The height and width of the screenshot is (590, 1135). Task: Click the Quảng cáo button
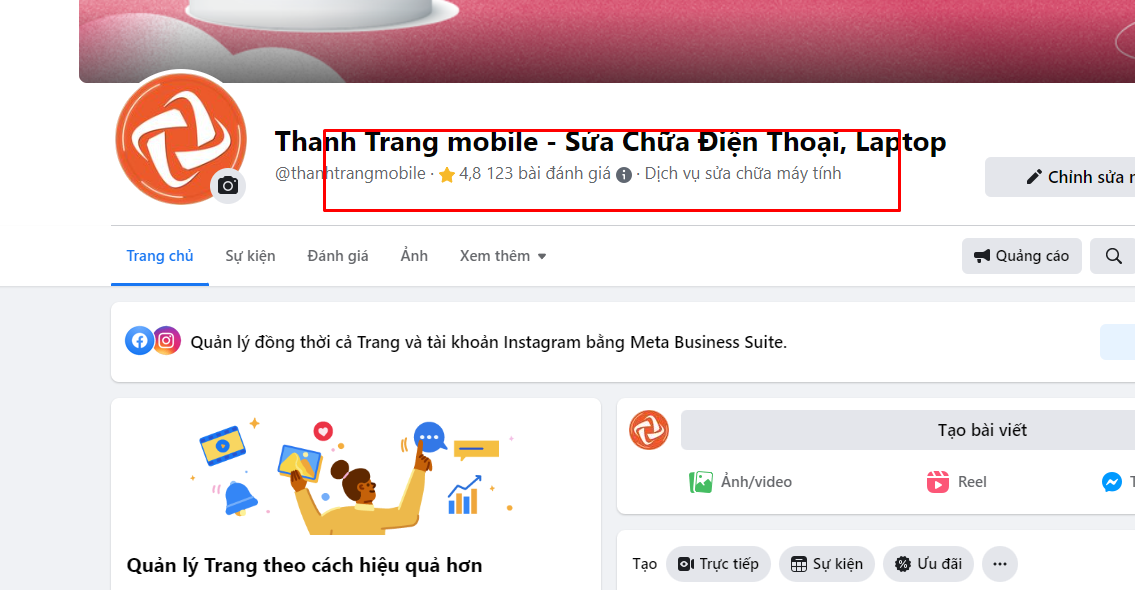click(x=1021, y=256)
